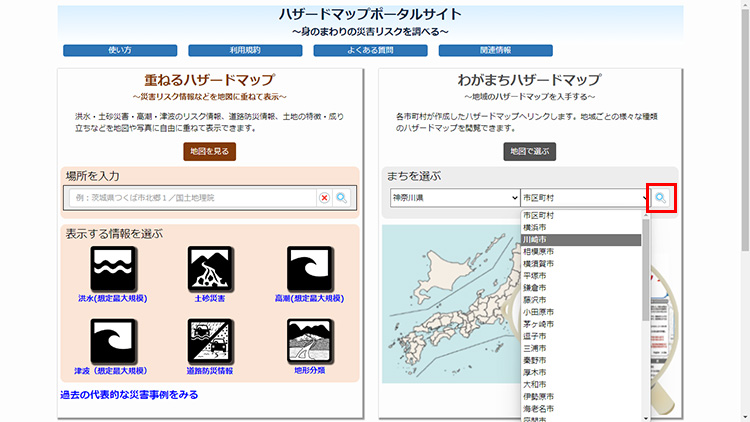Choose 海老名市 from the list

click(x=581, y=409)
